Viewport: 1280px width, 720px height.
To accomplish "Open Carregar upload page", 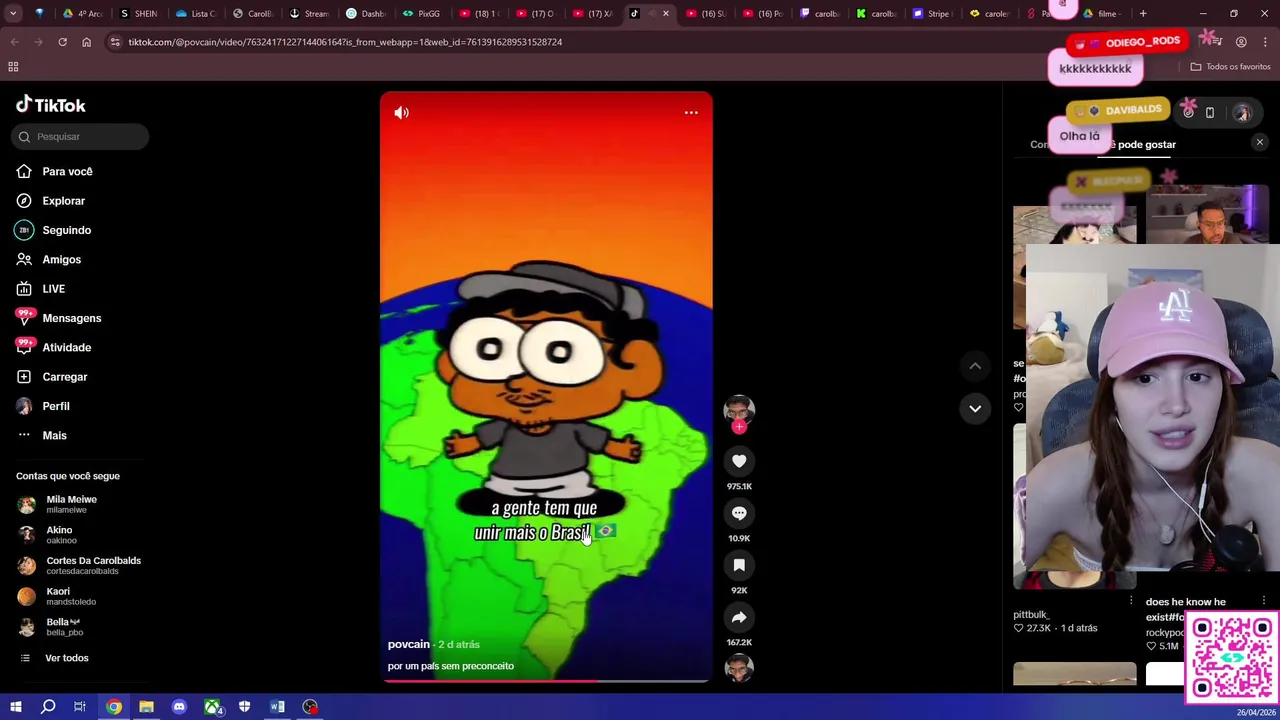I will tap(65, 377).
